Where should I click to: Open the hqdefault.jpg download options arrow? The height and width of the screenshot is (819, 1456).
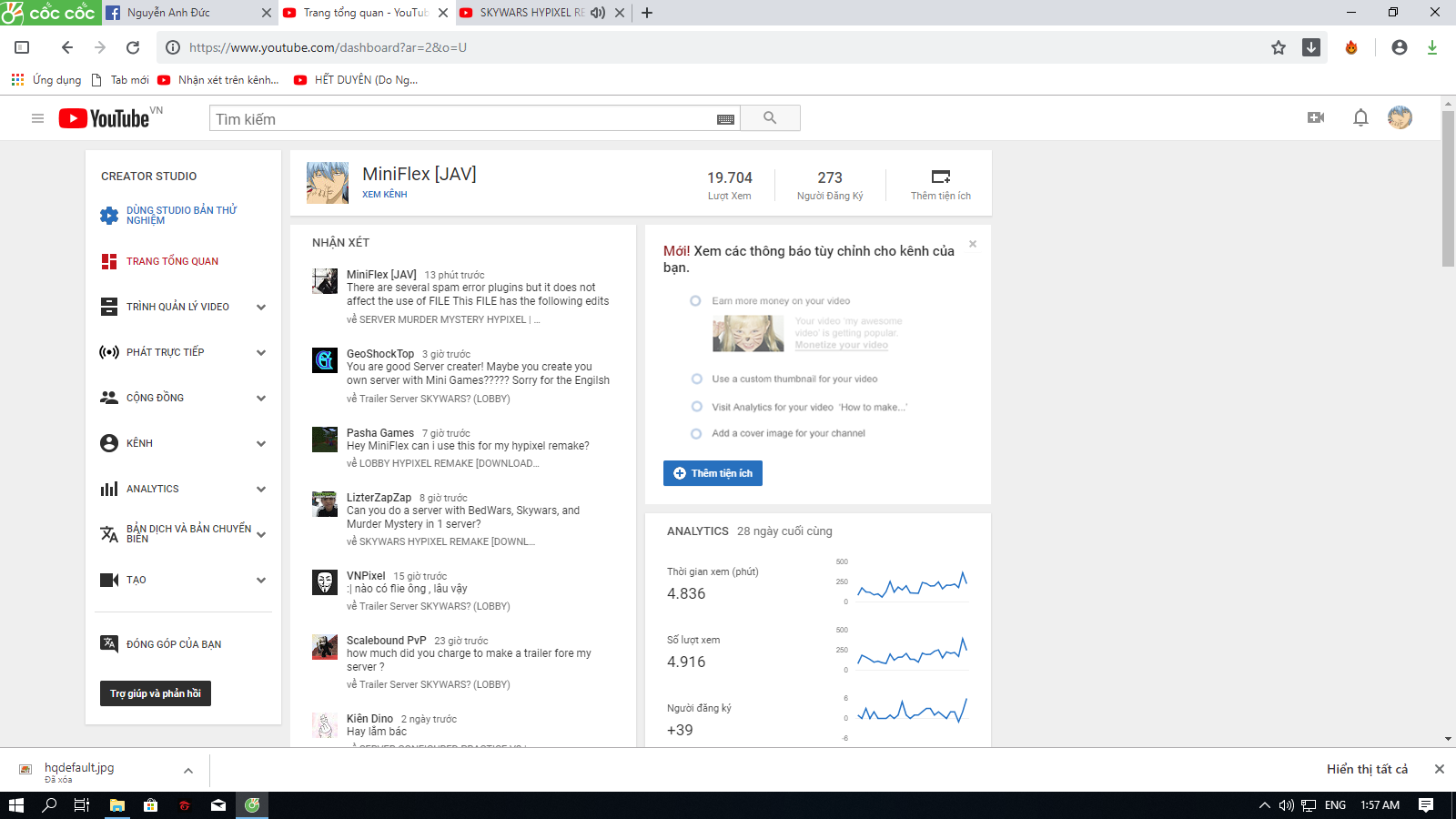188,771
